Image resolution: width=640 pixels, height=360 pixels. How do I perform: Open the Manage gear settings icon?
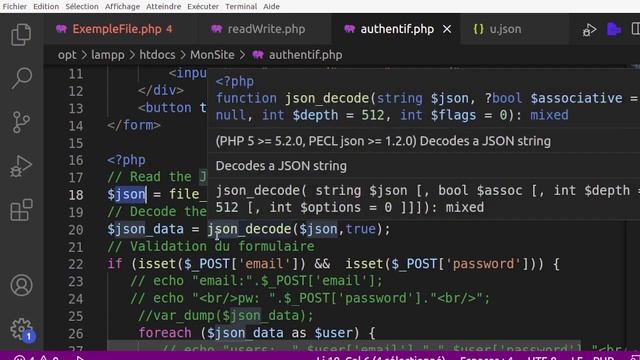tap(21, 329)
